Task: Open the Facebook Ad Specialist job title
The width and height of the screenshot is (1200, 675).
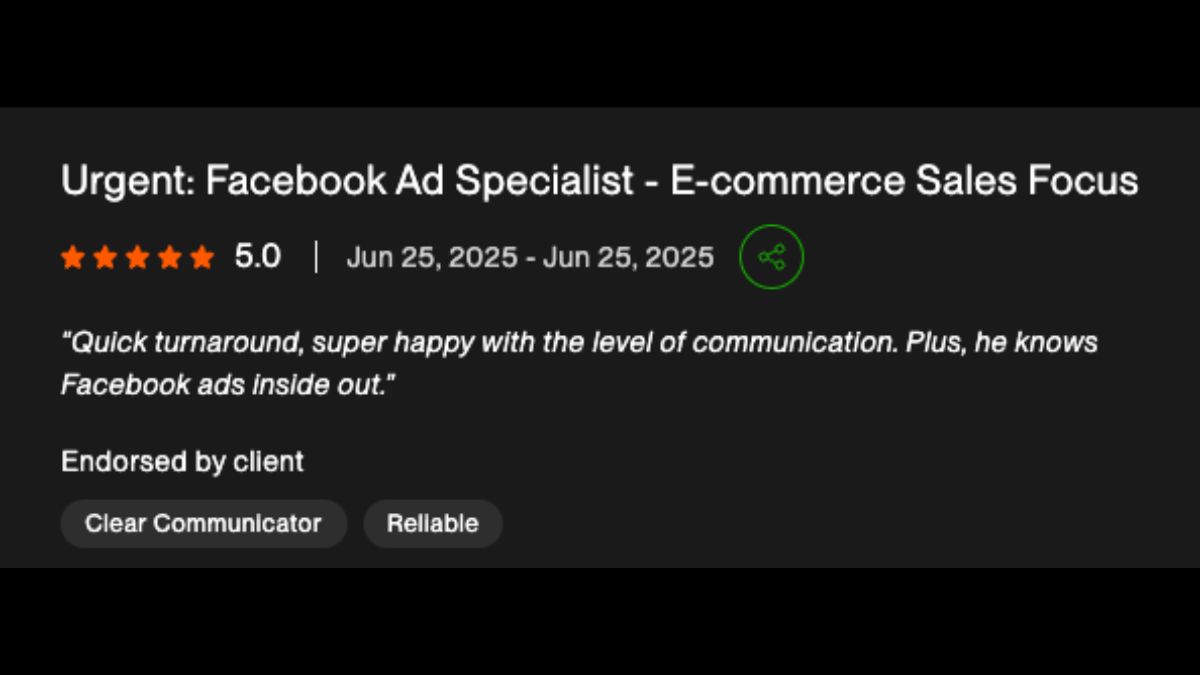Action: 599,181
